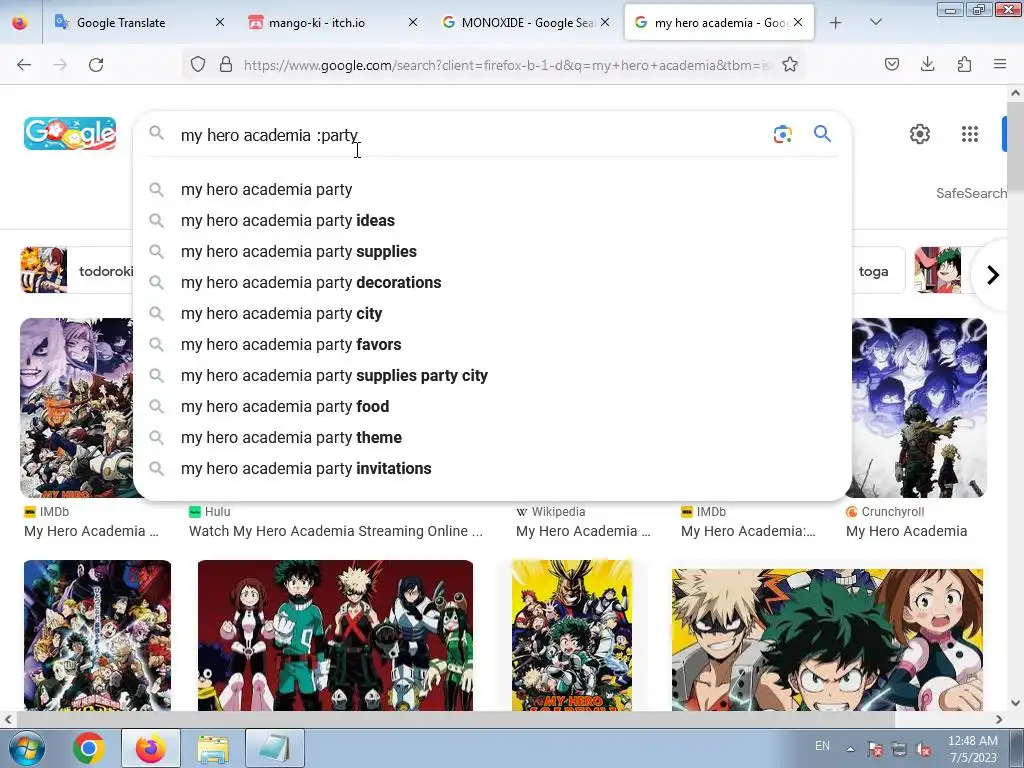
Task: Open the Firefox downloads panel
Action: coord(927,64)
